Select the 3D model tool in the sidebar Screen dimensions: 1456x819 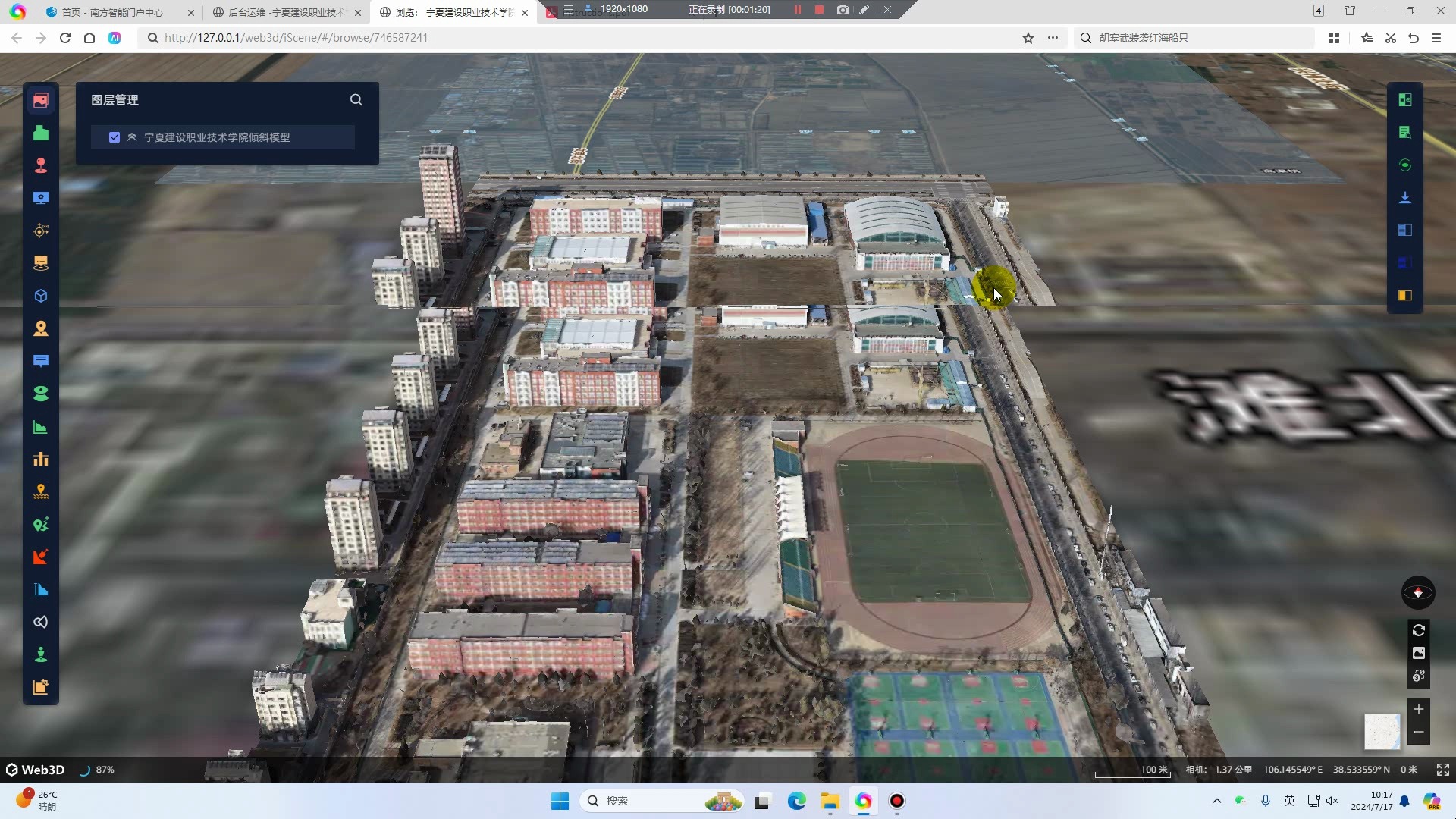click(40, 295)
